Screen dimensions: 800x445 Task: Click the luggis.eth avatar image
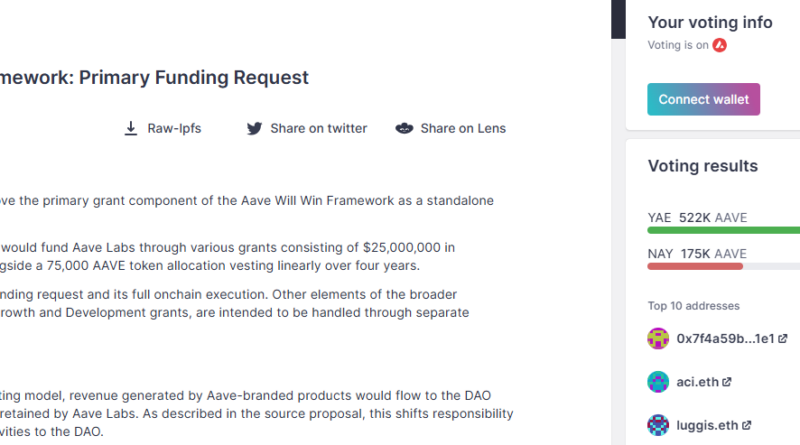[x=658, y=424]
